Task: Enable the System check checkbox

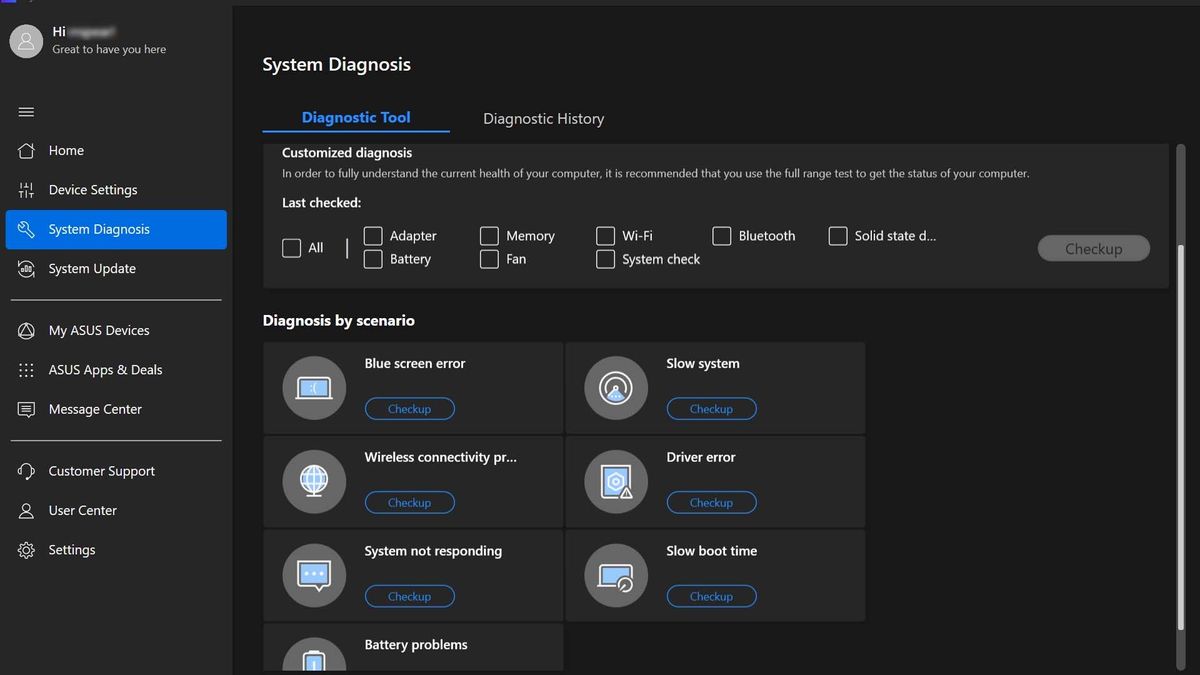Action: (x=605, y=259)
